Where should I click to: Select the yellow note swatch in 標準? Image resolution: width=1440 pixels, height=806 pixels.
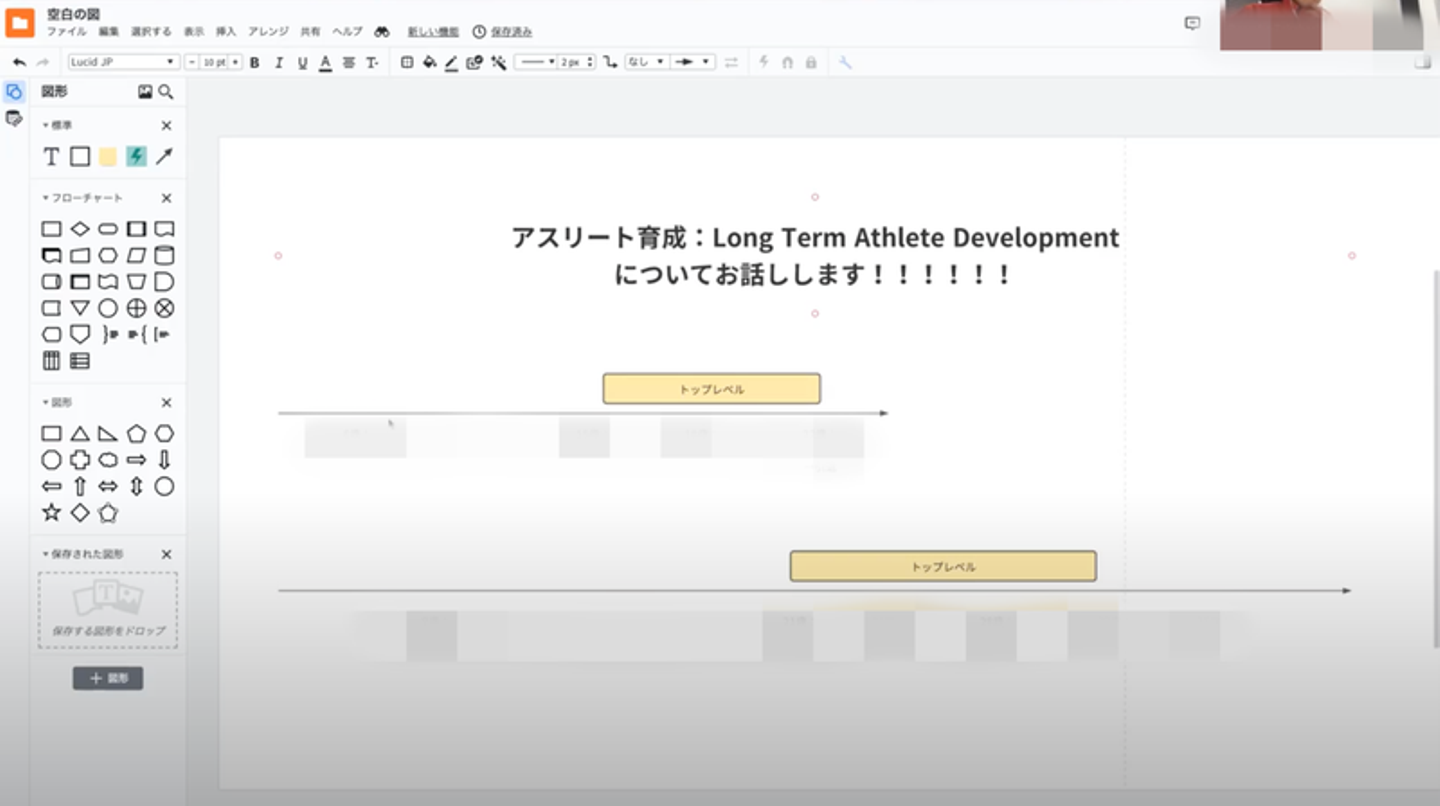(108, 156)
